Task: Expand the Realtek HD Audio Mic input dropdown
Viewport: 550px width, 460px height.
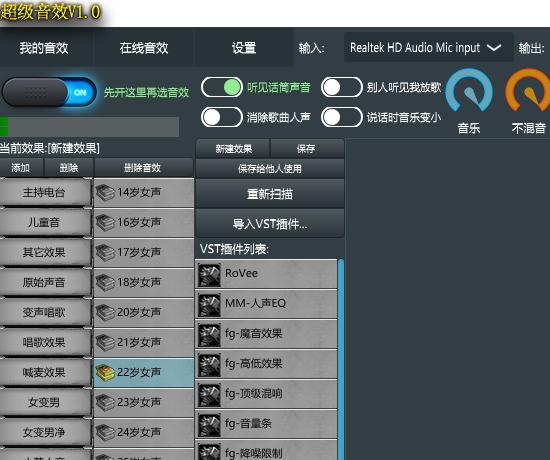Action: [x=429, y=47]
